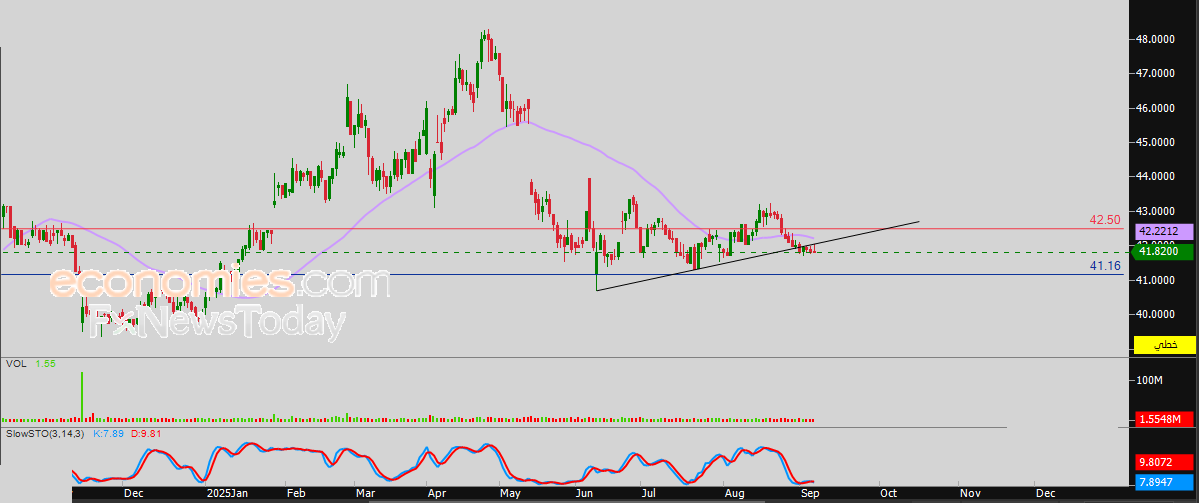
Task: Click the 44.0000 price axis label
Action: coord(1153,177)
